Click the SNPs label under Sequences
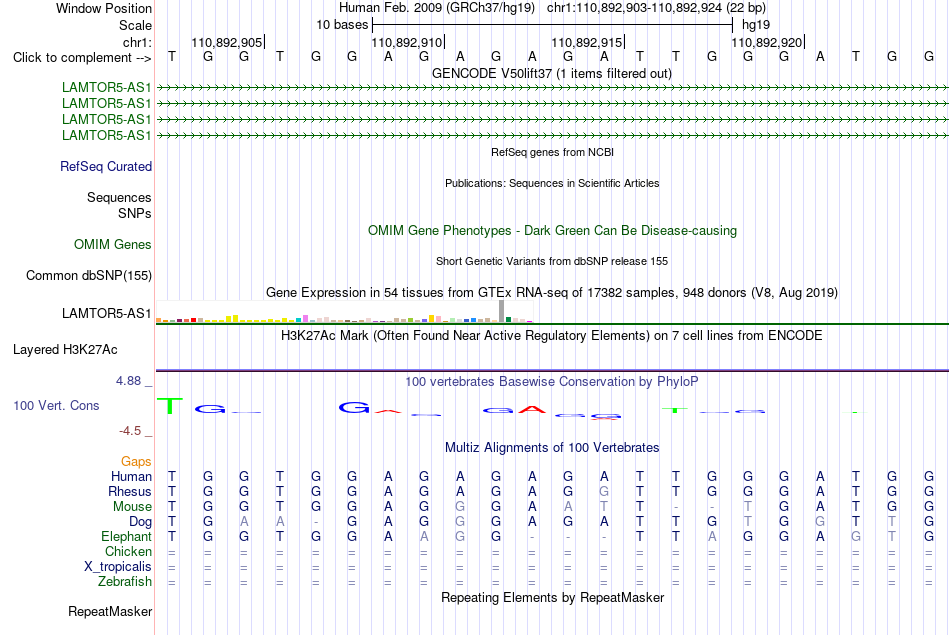This screenshot has width=950, height=635. pos(135,213)
